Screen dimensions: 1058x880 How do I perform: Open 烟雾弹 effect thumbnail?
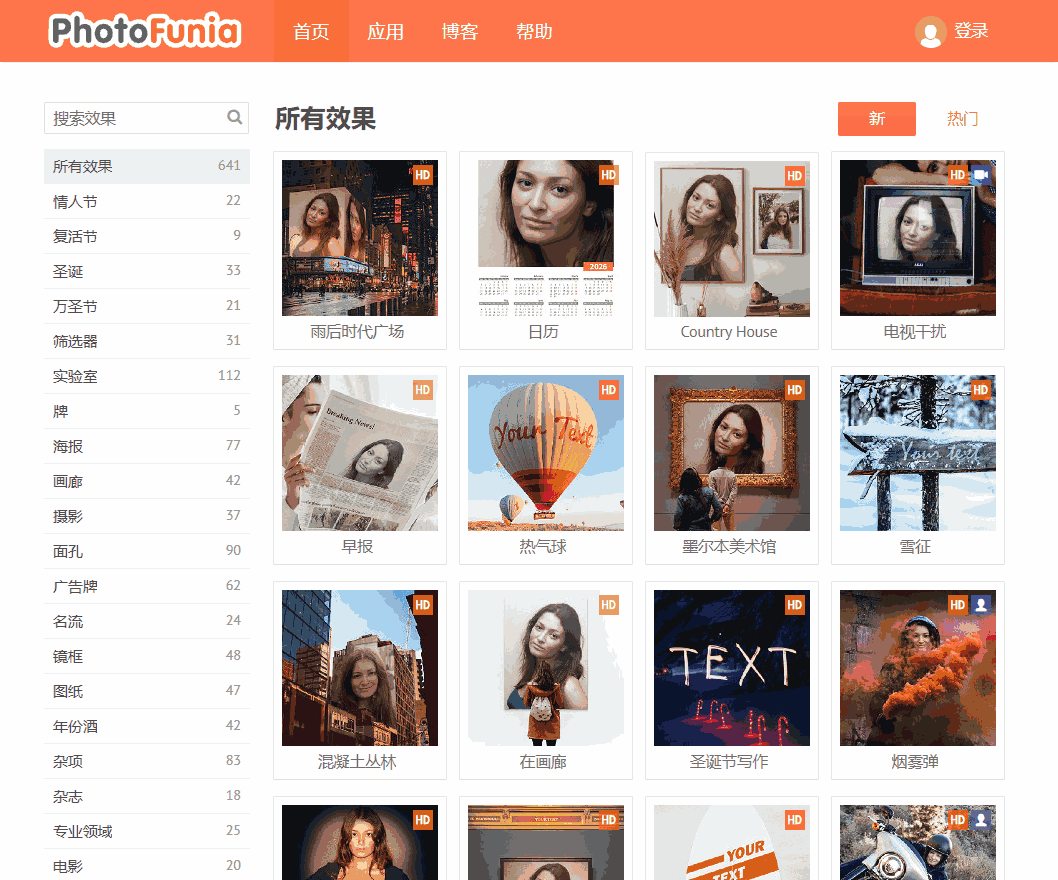918,668
